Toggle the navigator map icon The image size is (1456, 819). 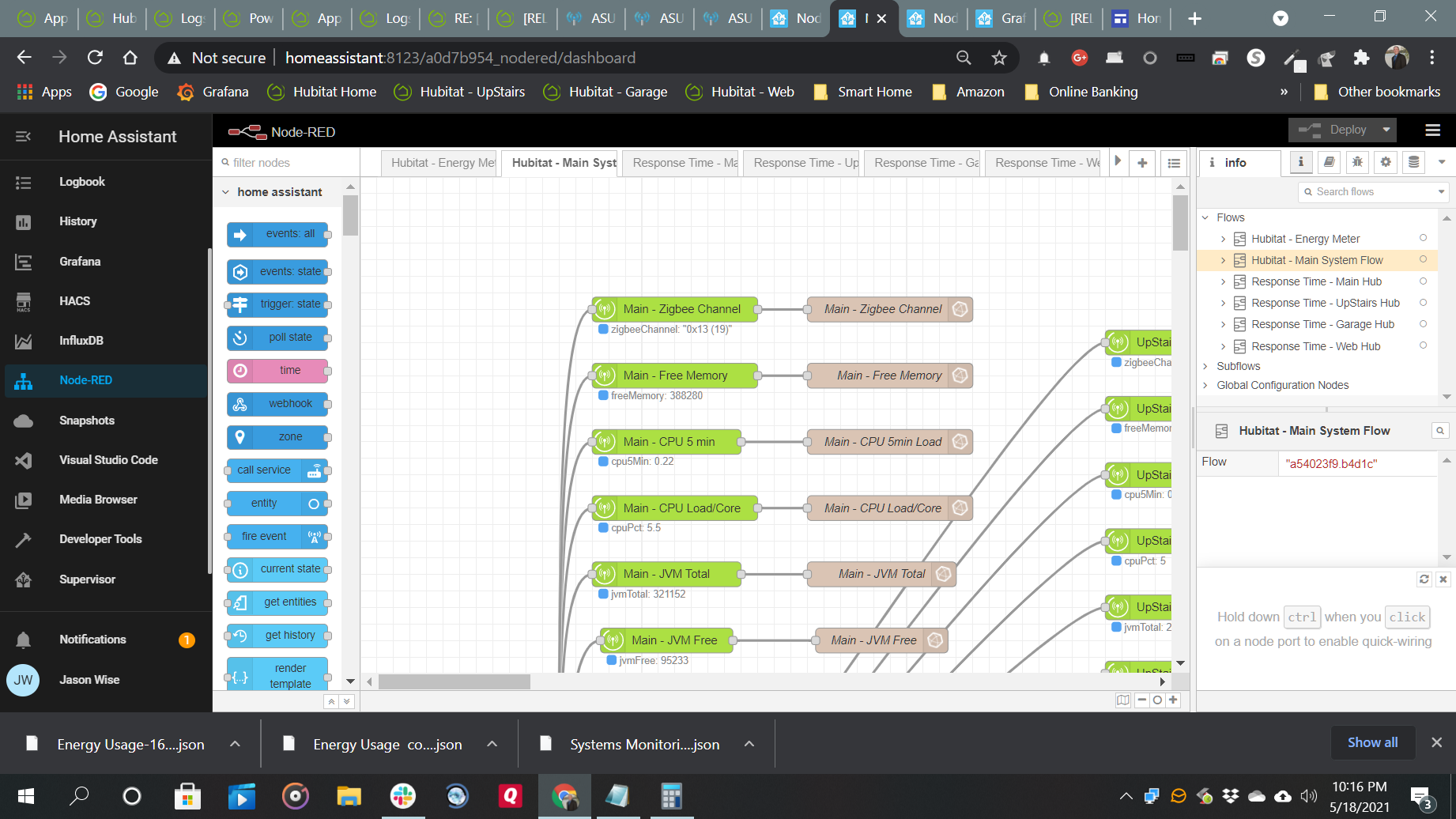coord(1122,700)
